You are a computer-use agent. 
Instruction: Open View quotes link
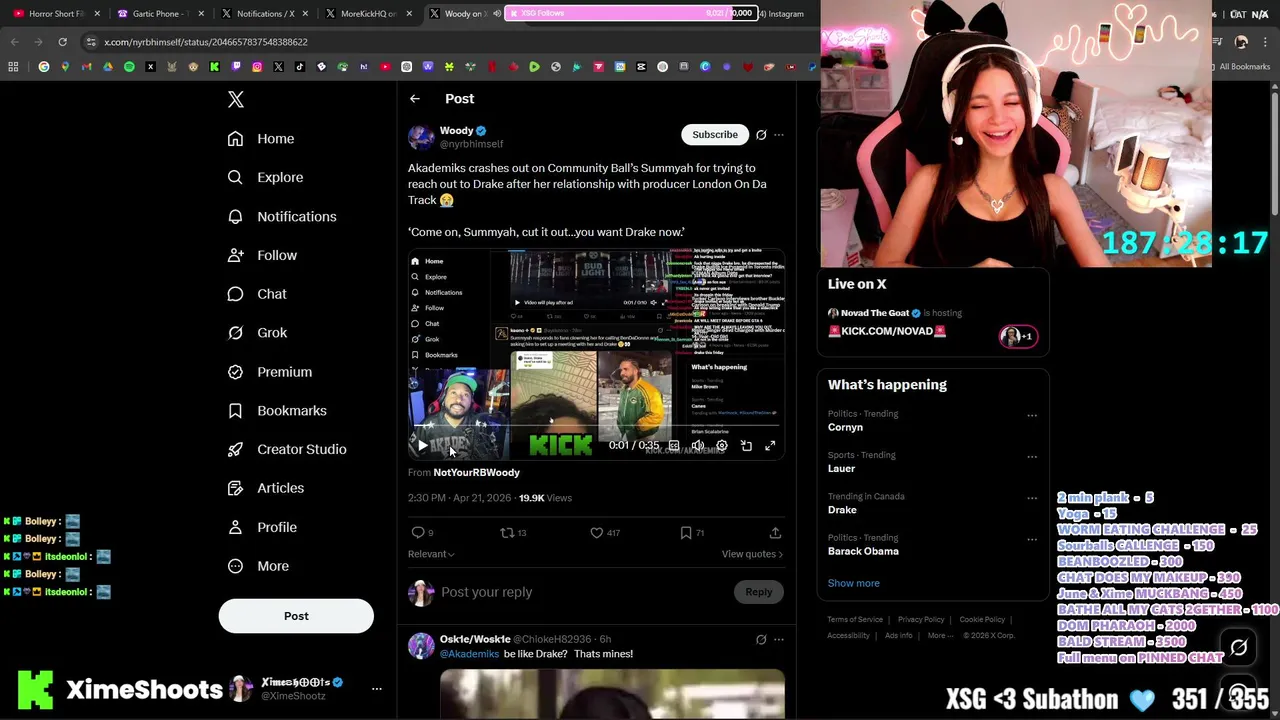pyautogui.click(x=752, y=554)
